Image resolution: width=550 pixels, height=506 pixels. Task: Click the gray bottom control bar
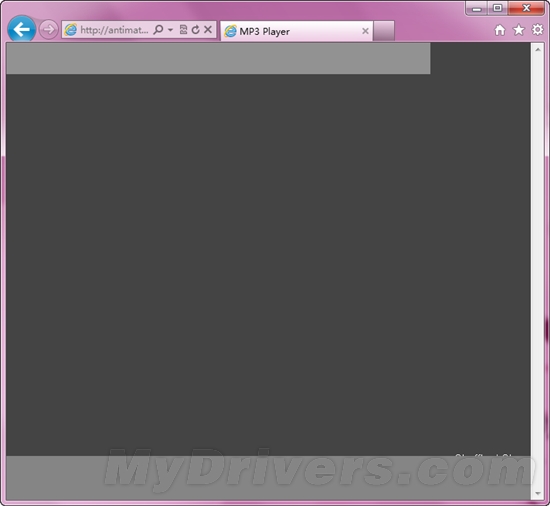point(268,478)
